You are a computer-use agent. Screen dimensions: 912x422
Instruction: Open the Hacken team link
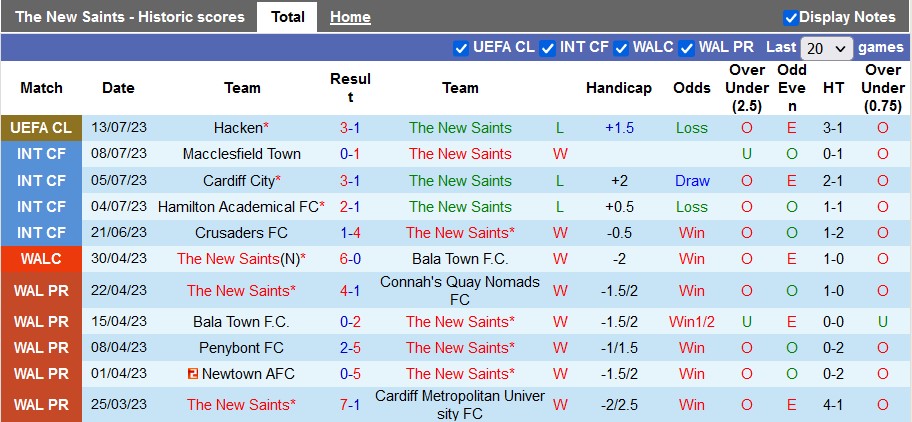tap(238, 128)
